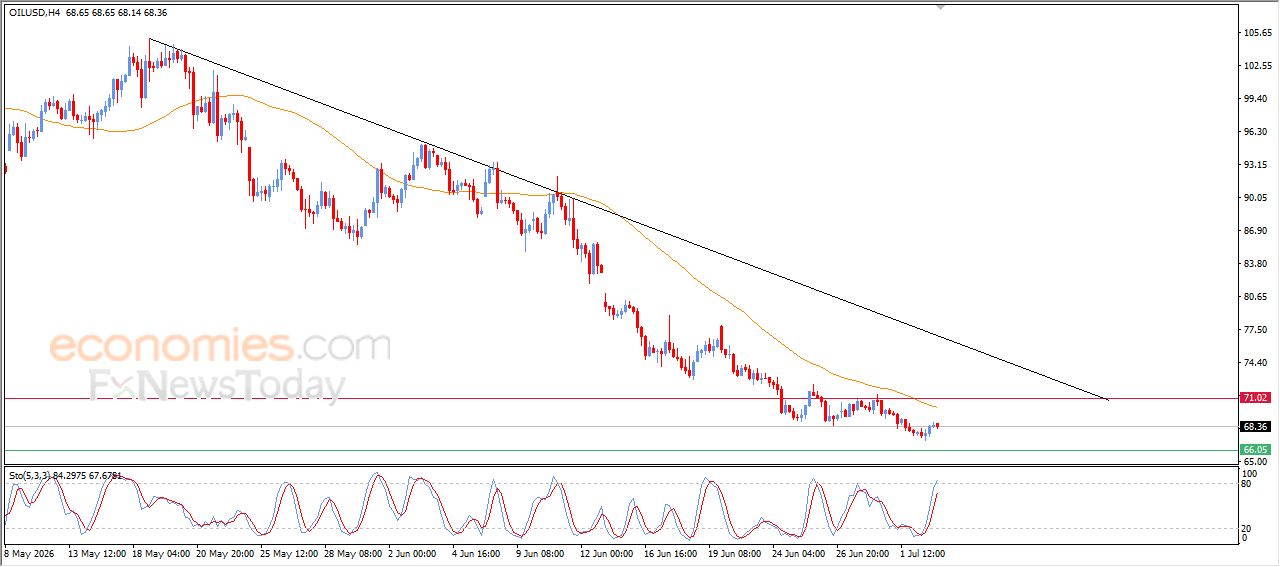Click the chart shift triangle marker at top
This screenshot has width=1280, height=567.
tap(941, 7)
